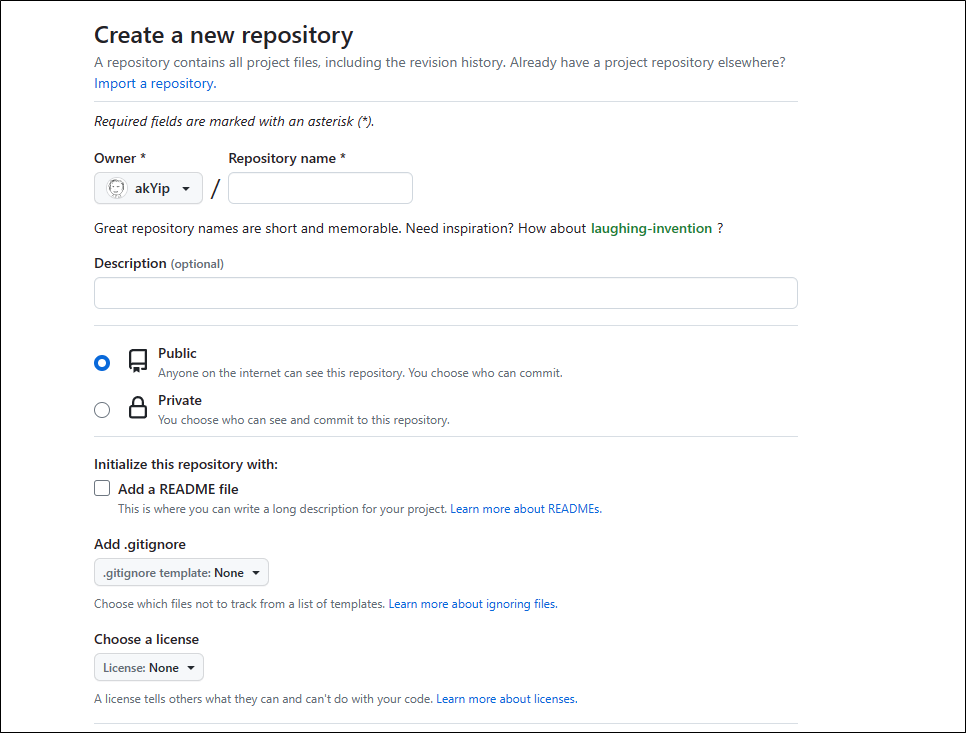The image size is (966, 733).
Task: Expand the License: None dropdown
Action: tap(148, 667)
